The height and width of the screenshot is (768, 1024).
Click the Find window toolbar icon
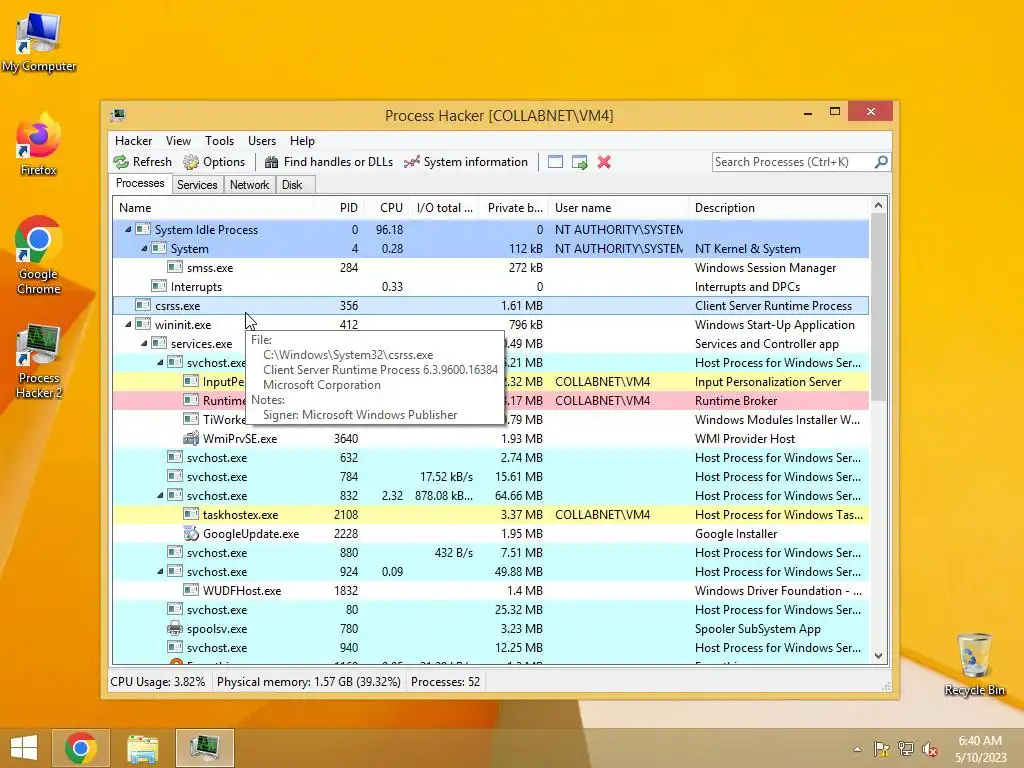click(x=555, y=162)
